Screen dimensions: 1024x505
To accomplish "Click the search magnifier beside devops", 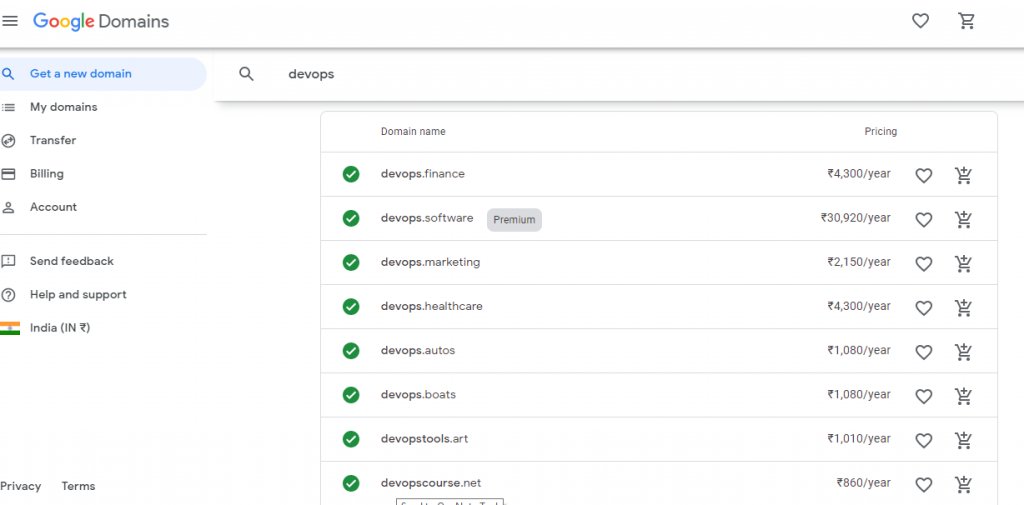I will click(246, 74).
